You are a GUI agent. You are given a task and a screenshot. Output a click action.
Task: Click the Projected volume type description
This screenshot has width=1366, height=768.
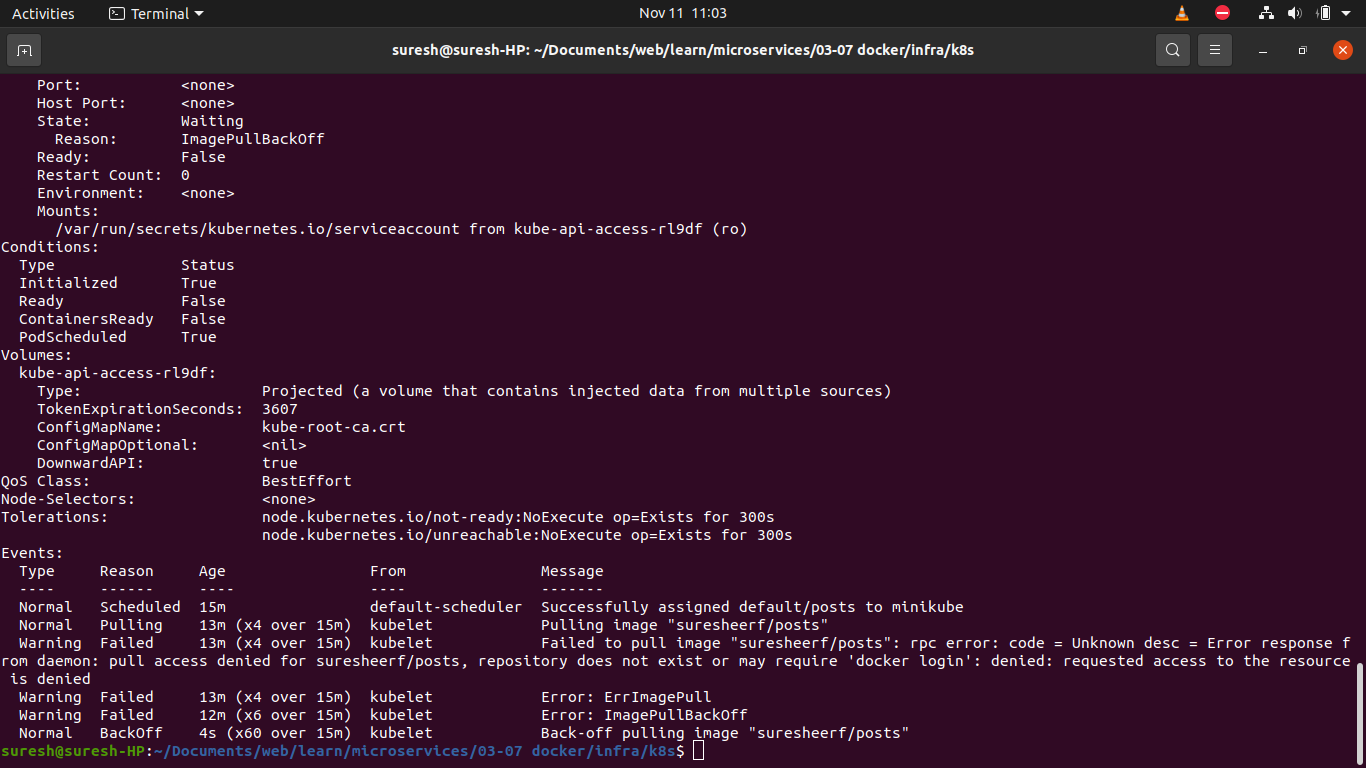click(576, 391)
